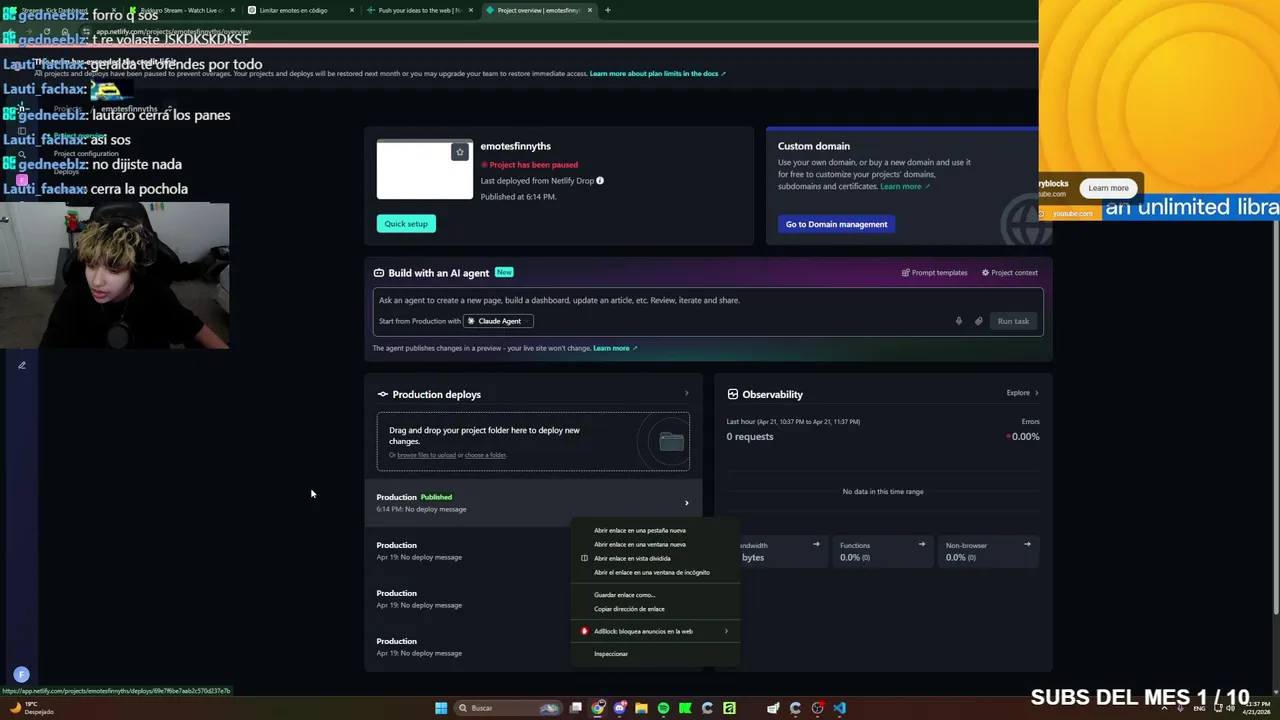Click the Project context gear icon
Viewport: 1280px width, 720px height.
tap(985, 273)
